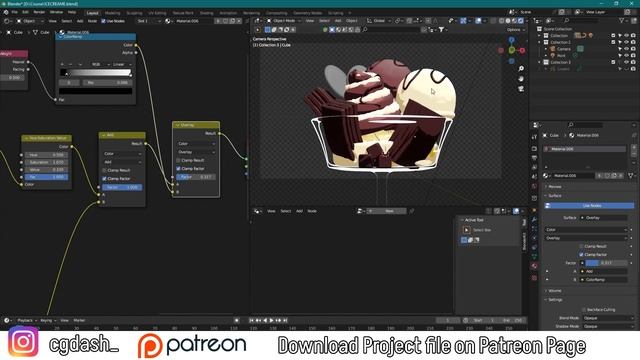Jump to timeline end button
The width and height of the screenshot is (640, 360).
[285, 320]
